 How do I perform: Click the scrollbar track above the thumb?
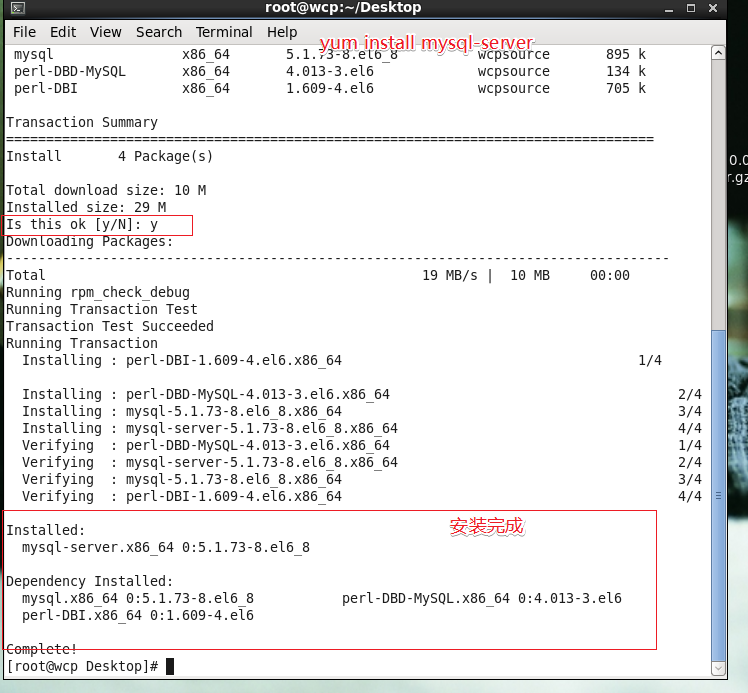718,195
